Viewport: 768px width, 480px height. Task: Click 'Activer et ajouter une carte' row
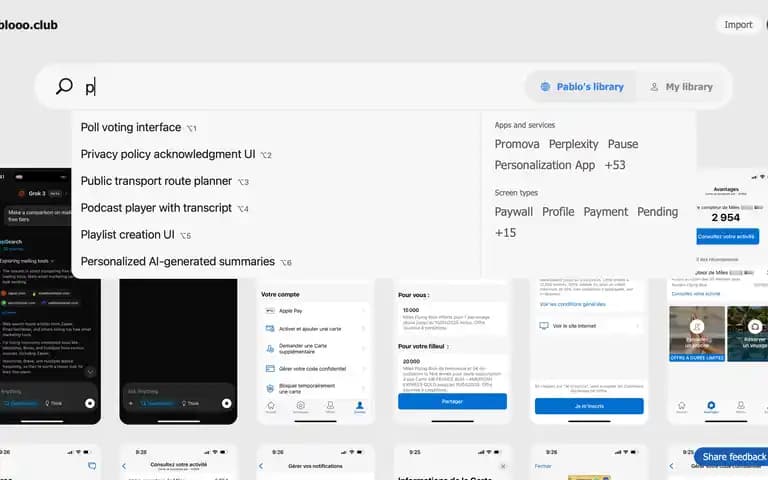pos(315,329)
